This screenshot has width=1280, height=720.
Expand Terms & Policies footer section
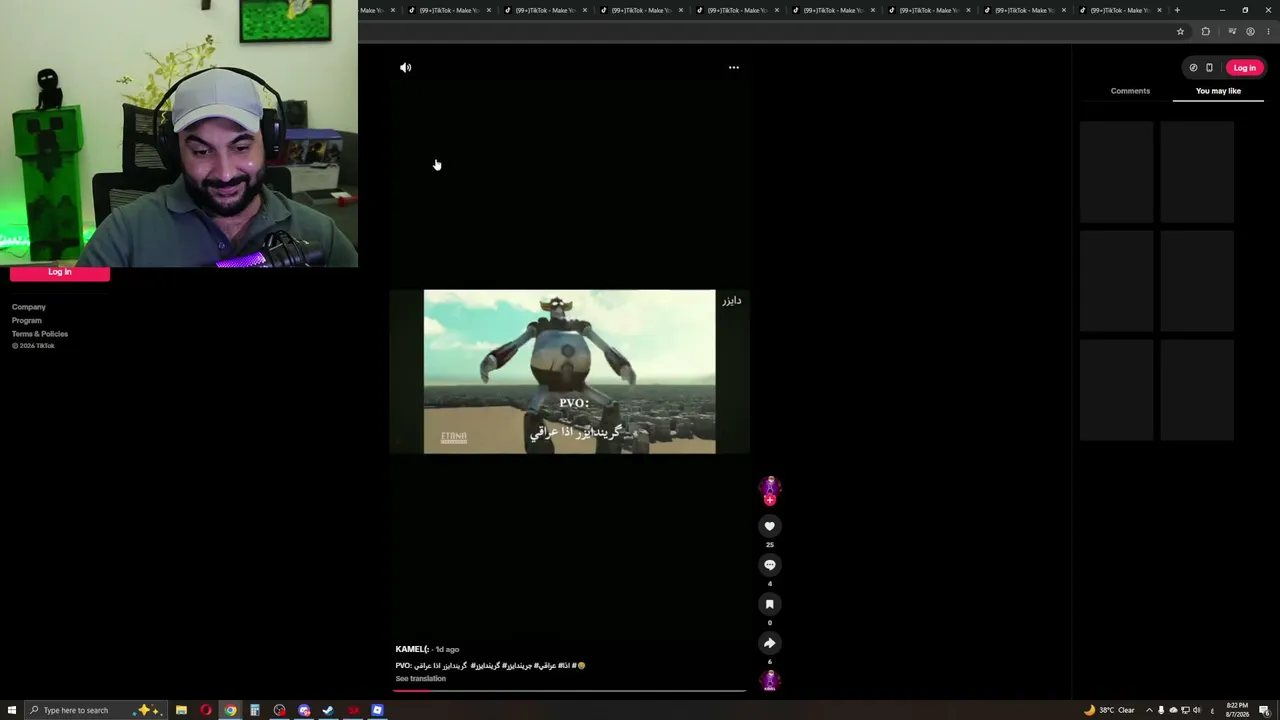pos(40,334)
